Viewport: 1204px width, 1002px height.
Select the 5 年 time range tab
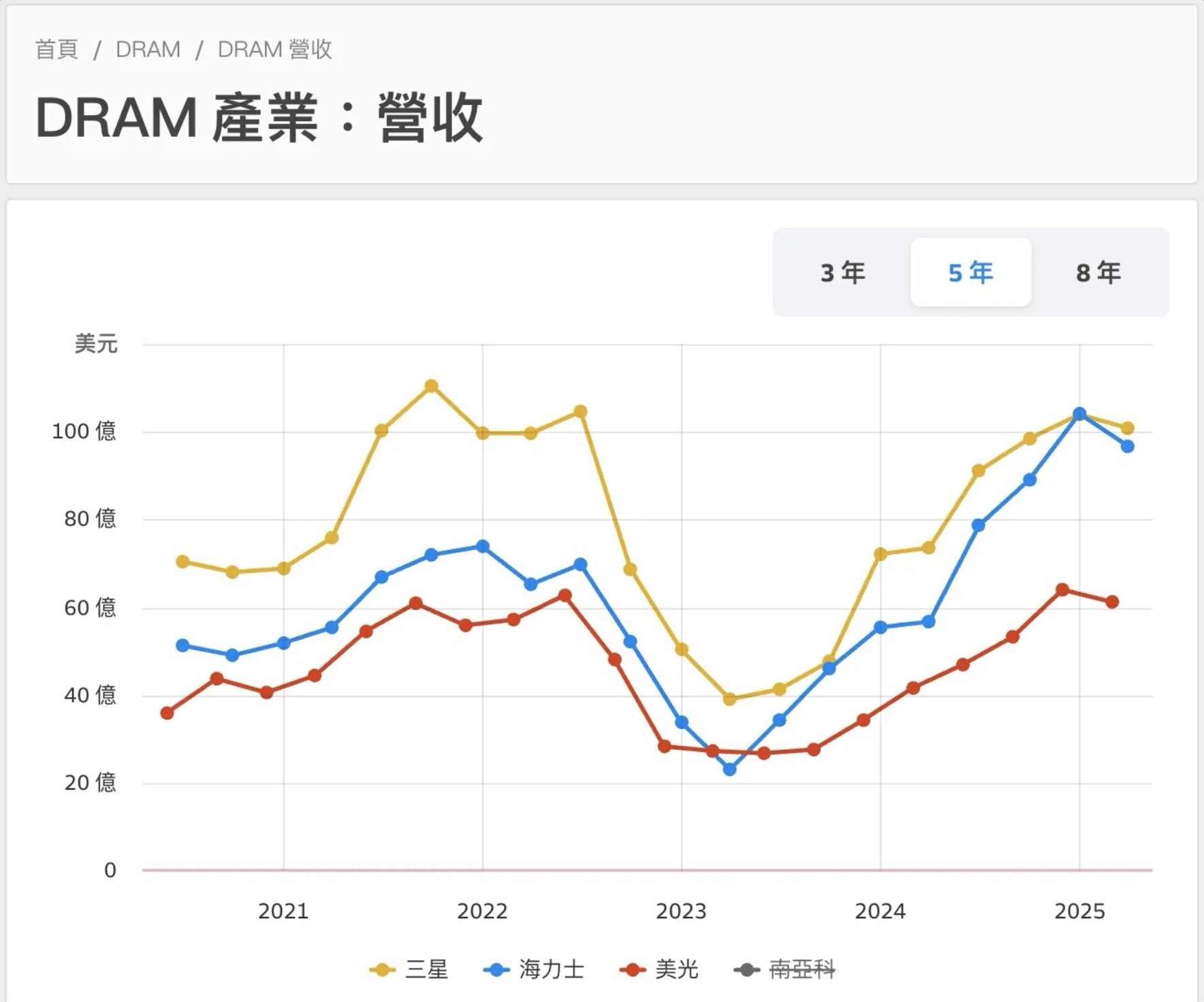tap(970, 272)
